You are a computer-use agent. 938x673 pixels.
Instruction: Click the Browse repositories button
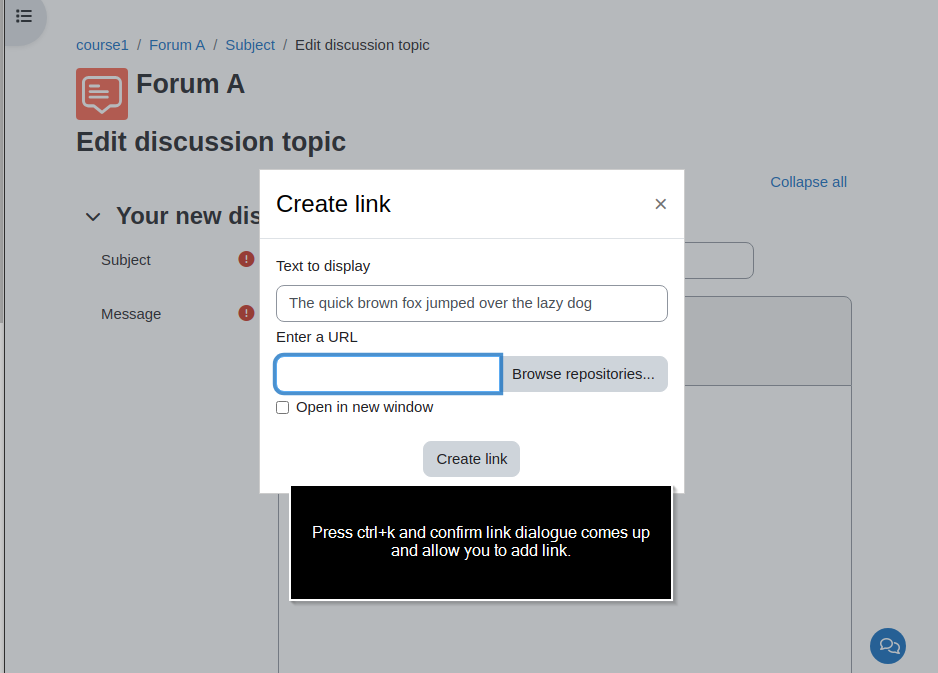tap(583, 374)
